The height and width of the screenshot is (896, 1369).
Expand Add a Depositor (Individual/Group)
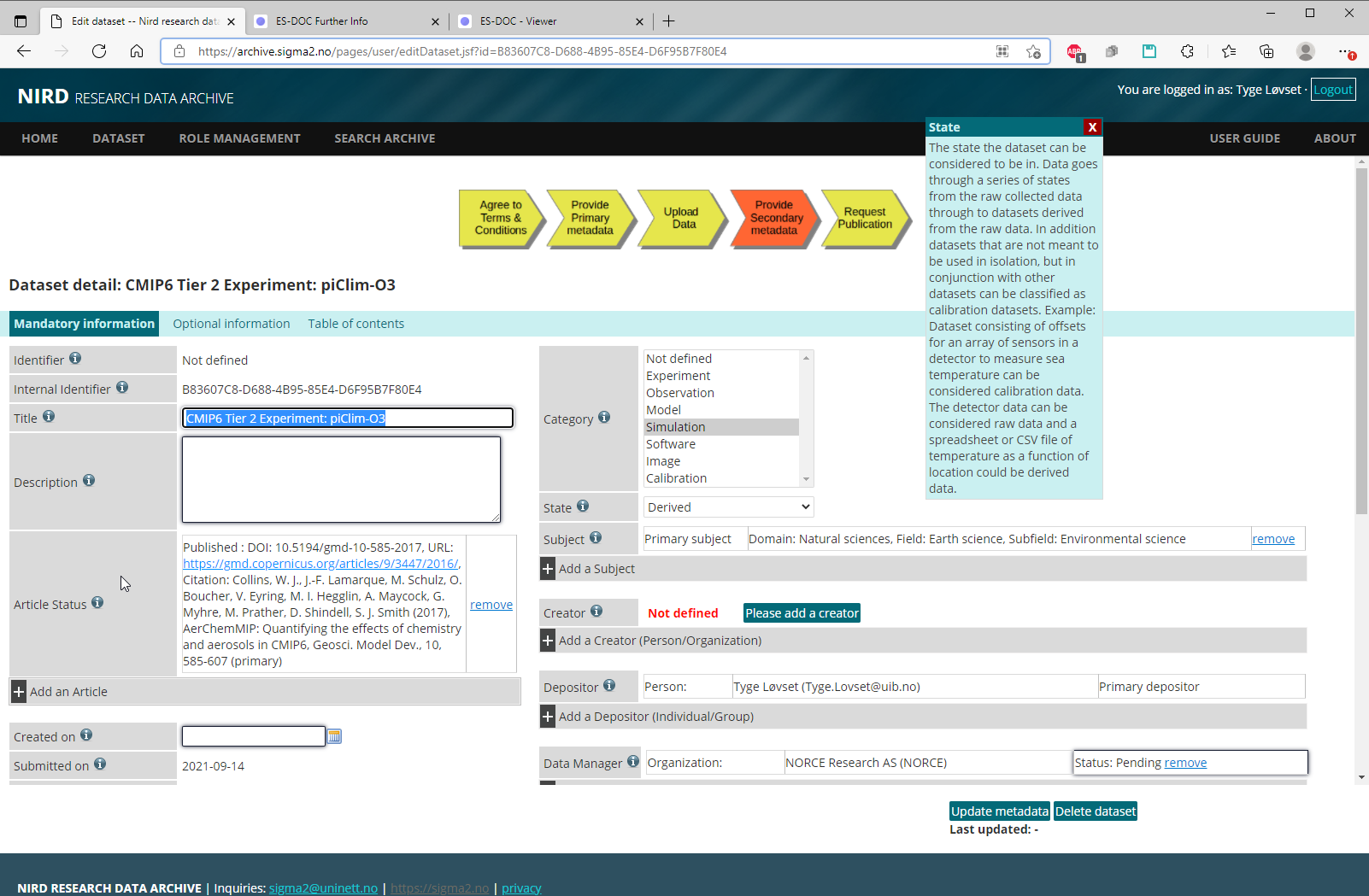(x=548, y=717)
